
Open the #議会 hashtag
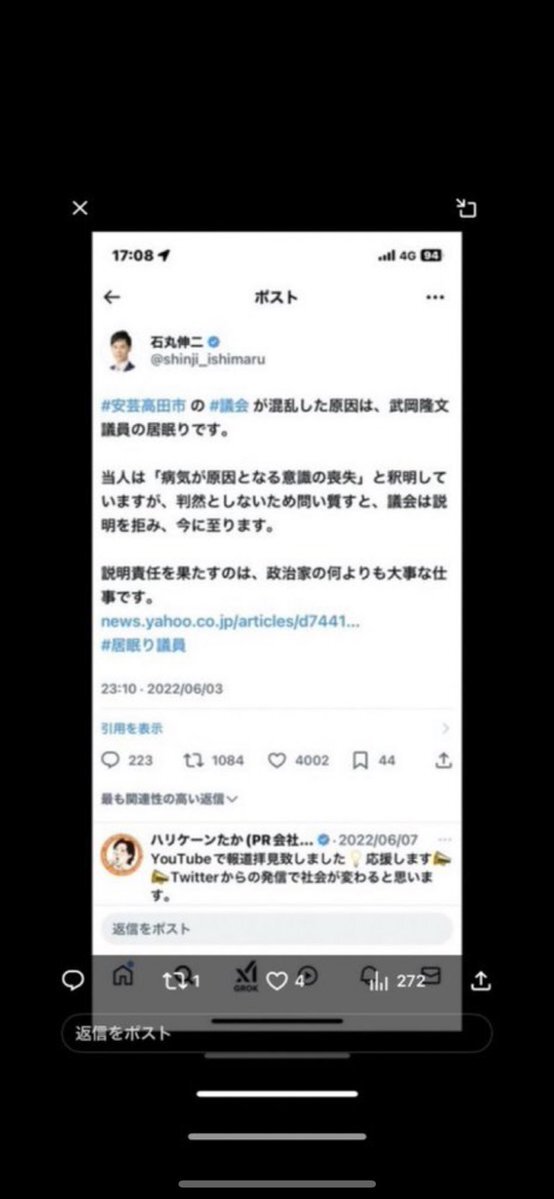(x=229, y=406)
